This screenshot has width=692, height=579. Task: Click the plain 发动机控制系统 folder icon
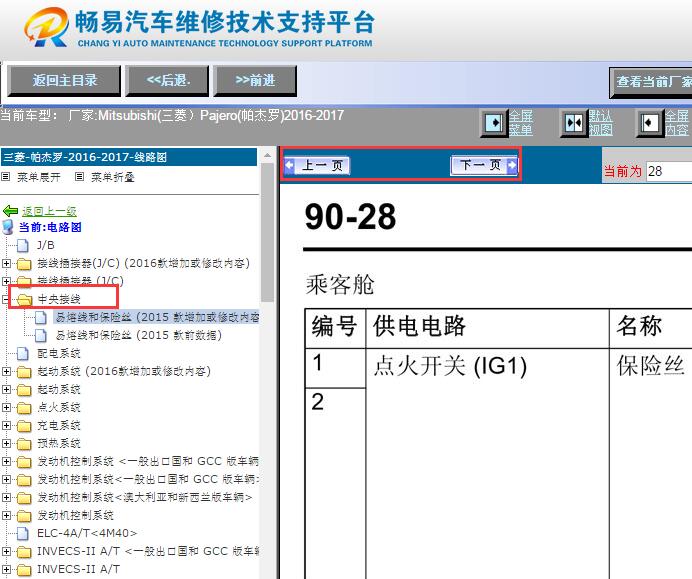[24, 516]
